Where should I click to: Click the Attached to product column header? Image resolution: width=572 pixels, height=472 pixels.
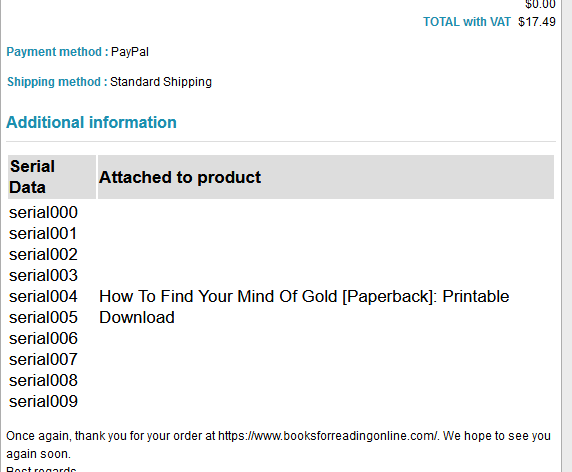(326, 177)
